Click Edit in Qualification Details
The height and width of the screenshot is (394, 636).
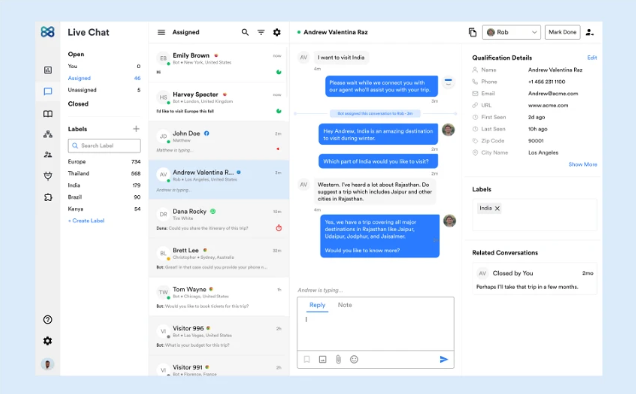coord(592,58)
